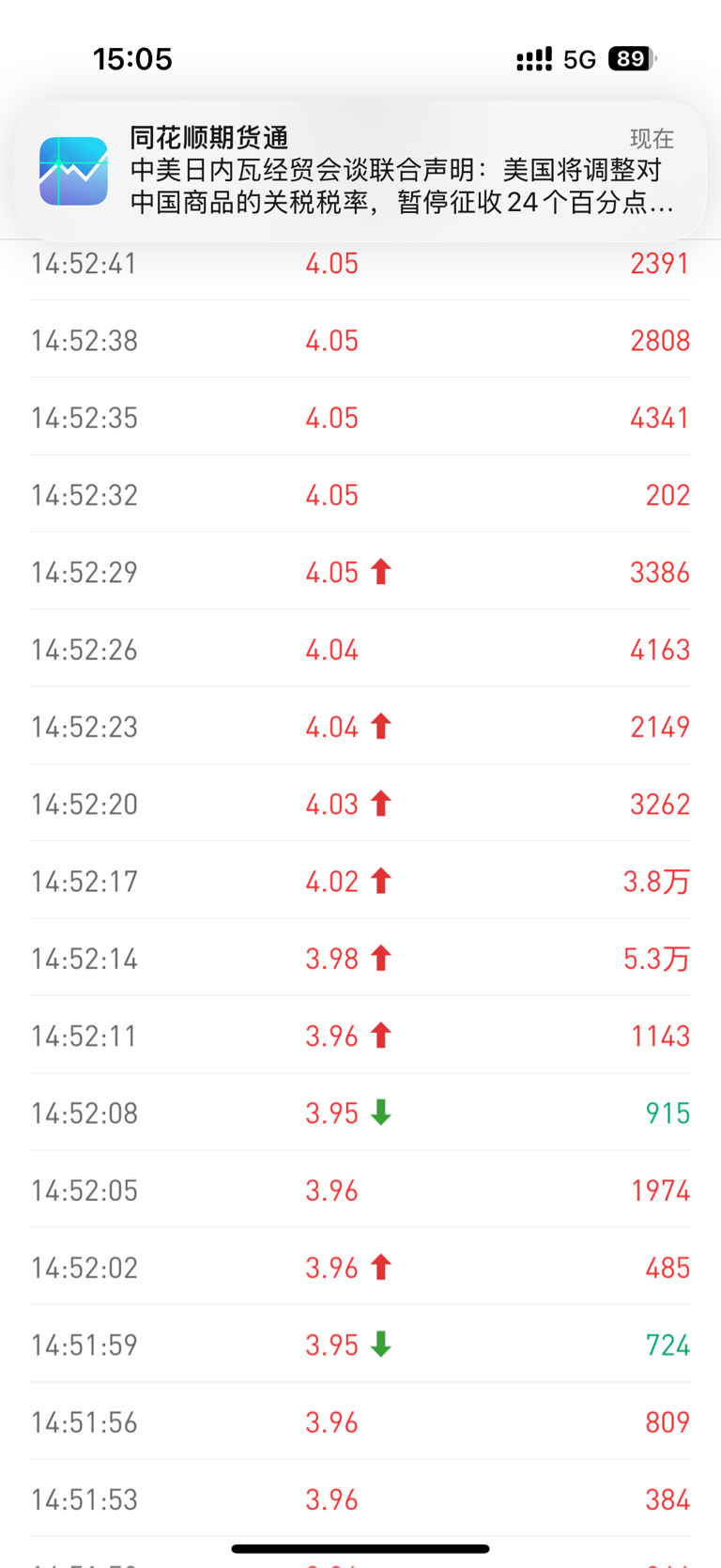Tap the 现在 timestamp on the notification
Image resolution: width=721 pixels, height=1568 pixels.
point(652,139)
